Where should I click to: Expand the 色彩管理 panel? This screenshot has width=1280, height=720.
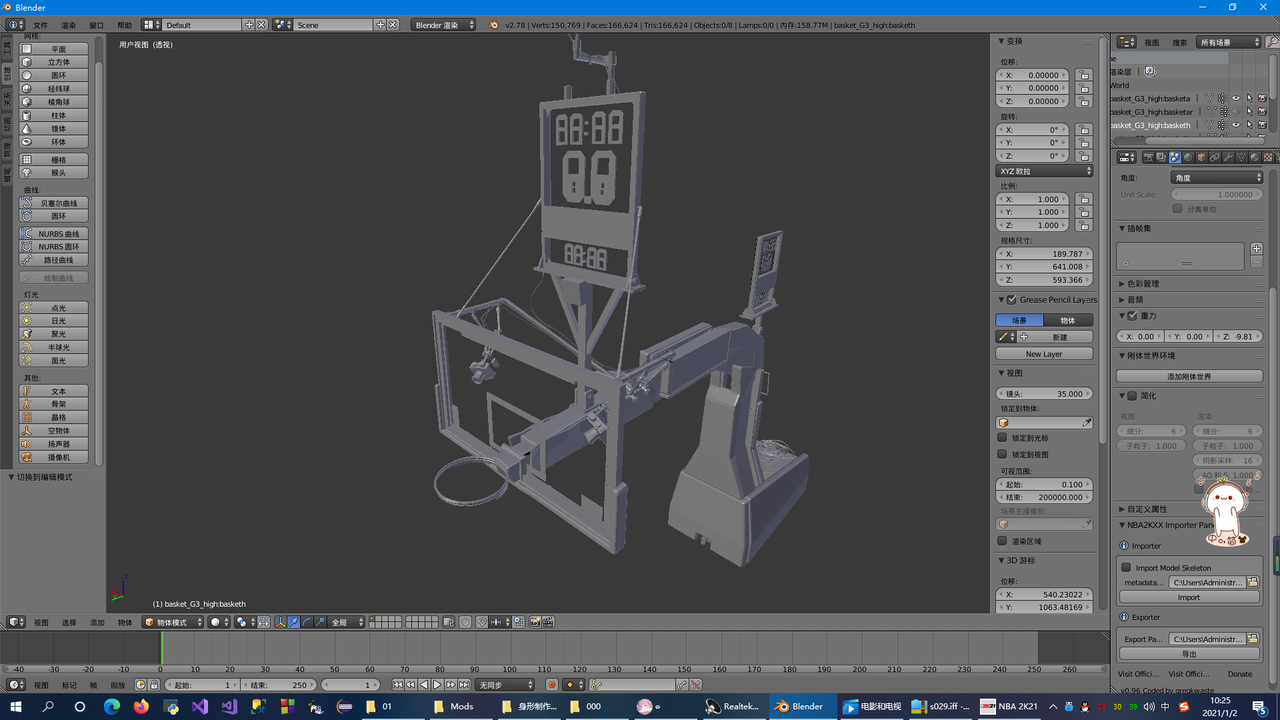pyautogui.click(x=1142, y=284)
